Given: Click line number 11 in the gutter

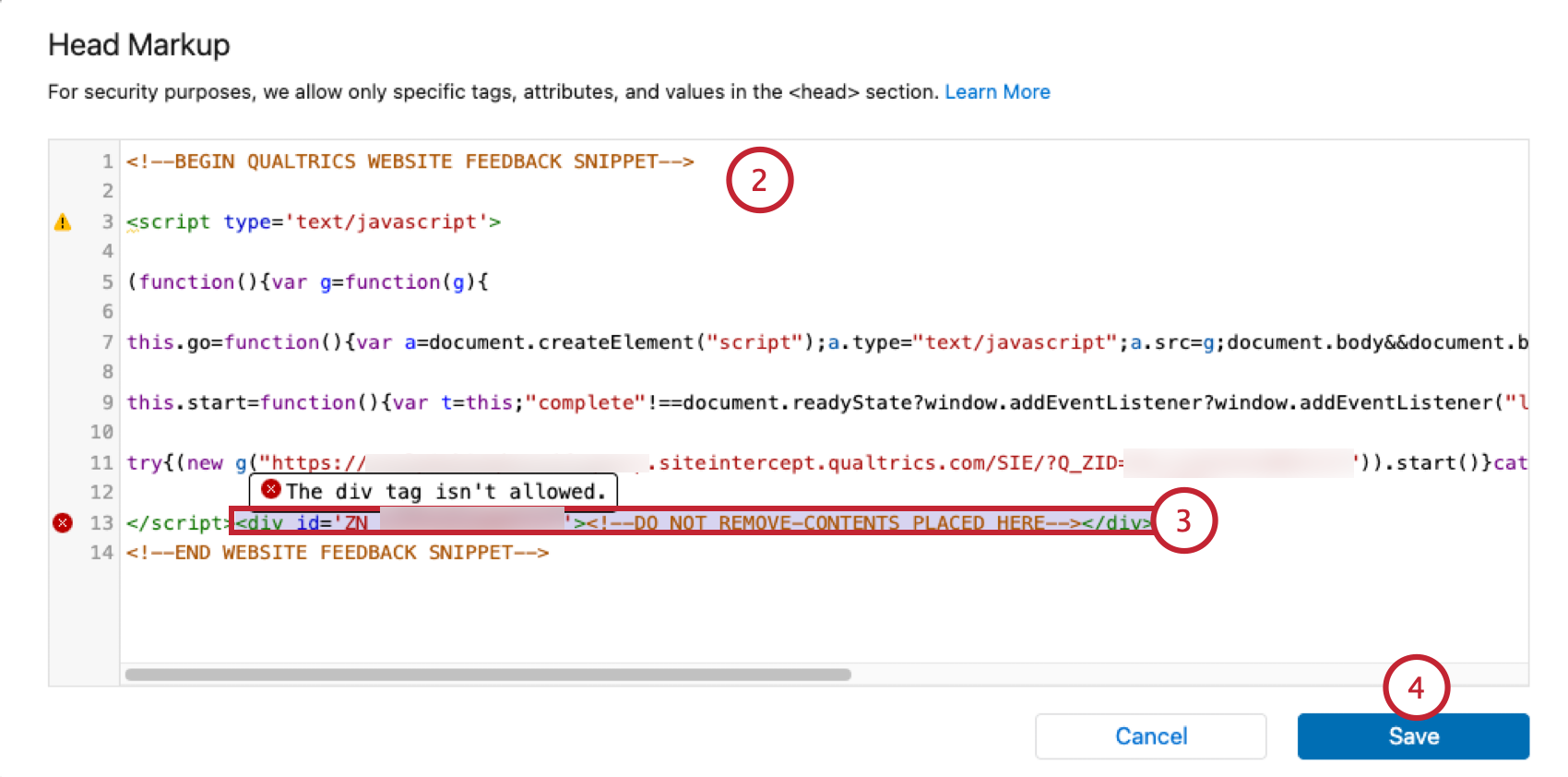Looking at the screenshot, I should pyautogui.click(x=101, y=462).
